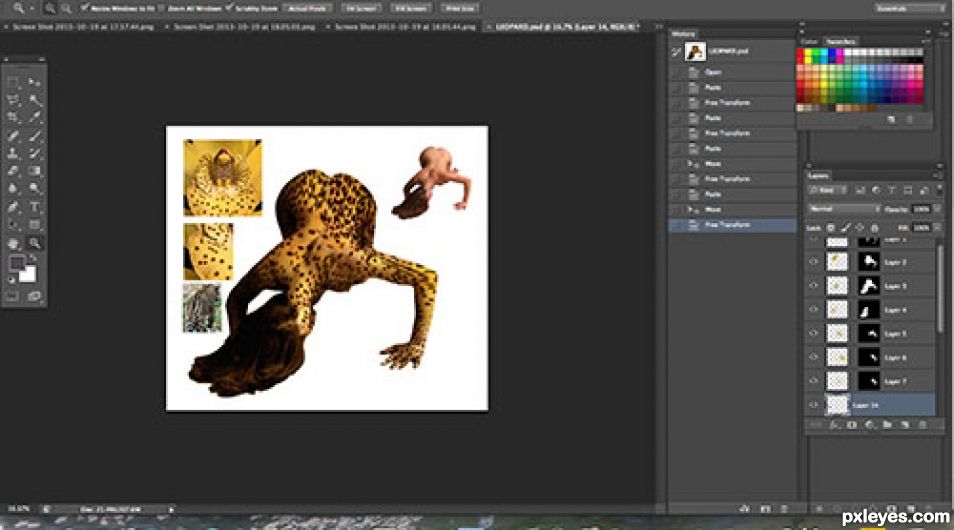Screen dimensions: 954x530
Task: Select the Spot Healing Brush tool
Action: [x=13, y=136]
